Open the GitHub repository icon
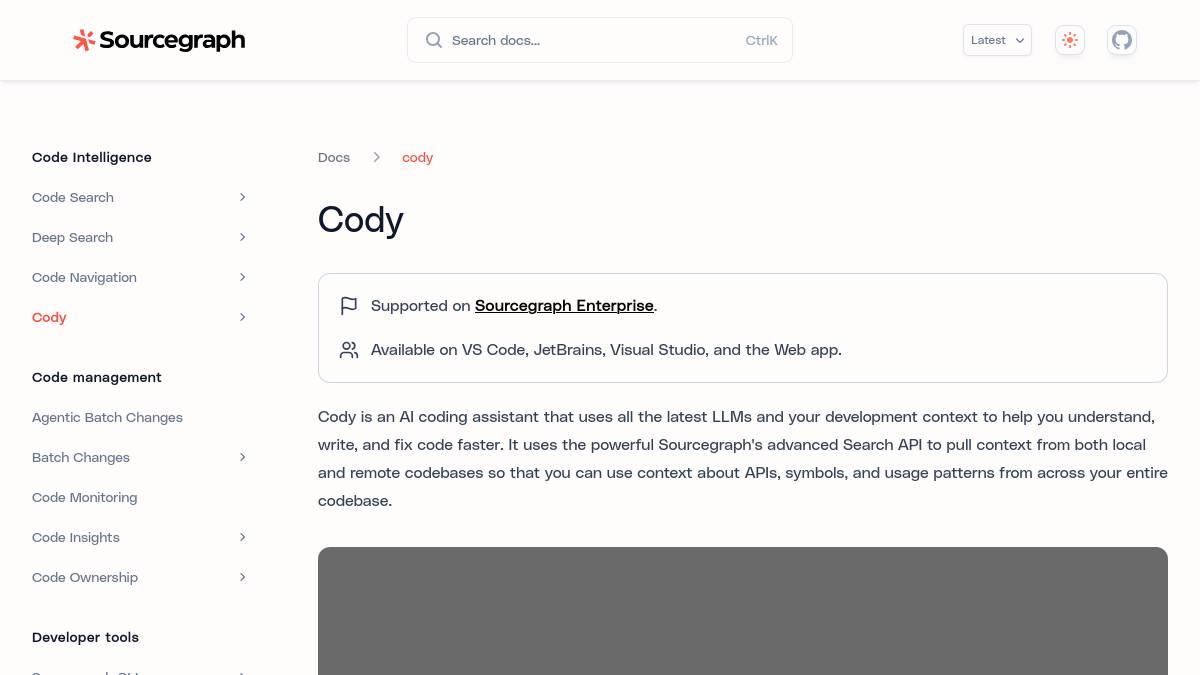 pyautogui.click(x=1122, y=40)
